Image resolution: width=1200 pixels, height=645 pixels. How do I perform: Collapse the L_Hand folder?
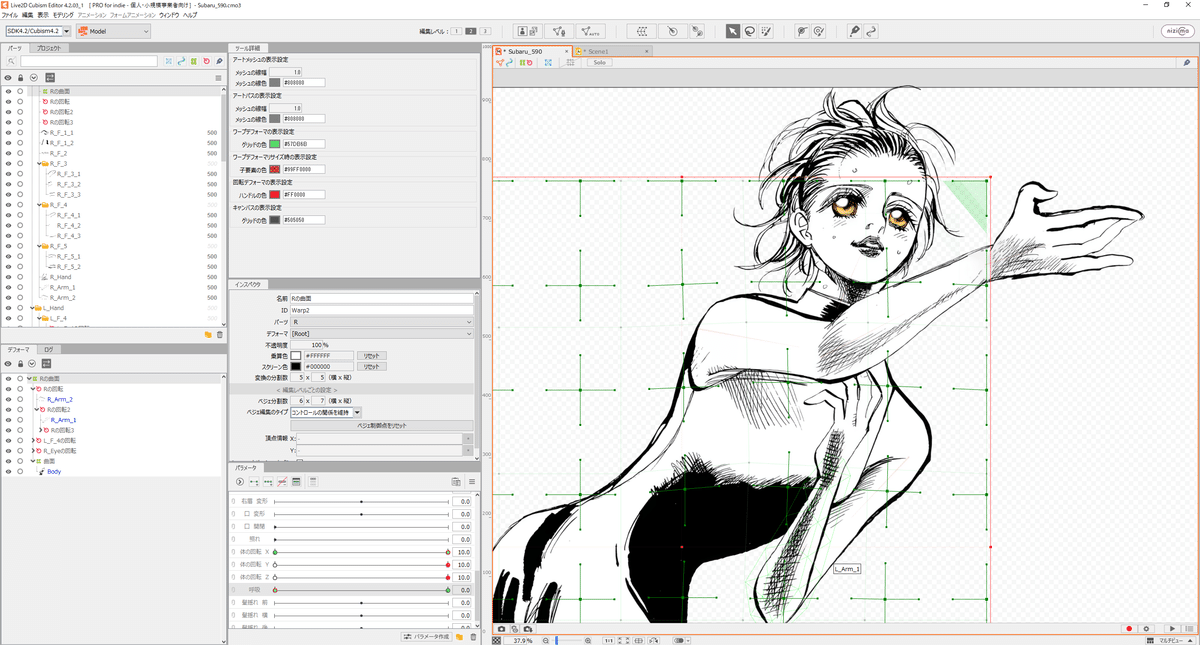(33, 308)
